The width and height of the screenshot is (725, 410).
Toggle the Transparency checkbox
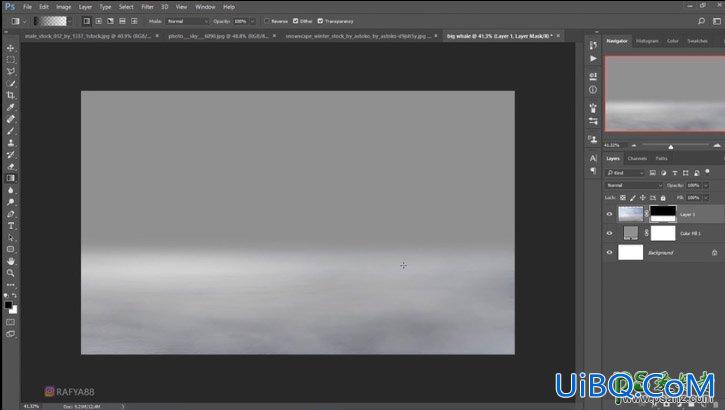(x=320, y=21)
